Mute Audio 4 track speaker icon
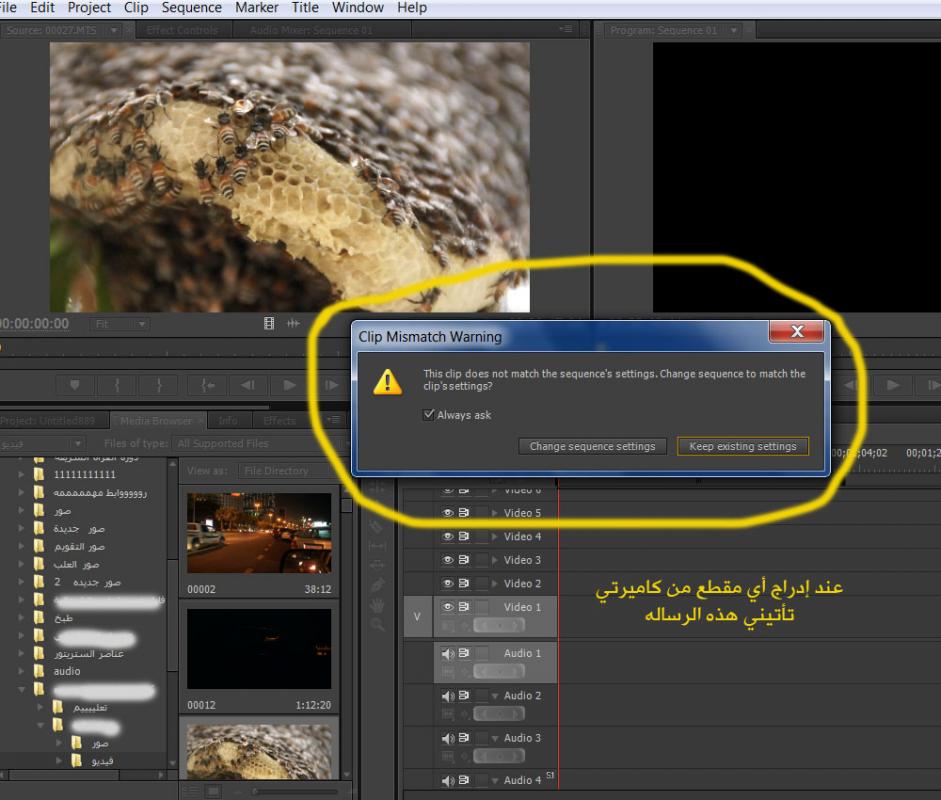Screen dimensions: 941x800 448,780
